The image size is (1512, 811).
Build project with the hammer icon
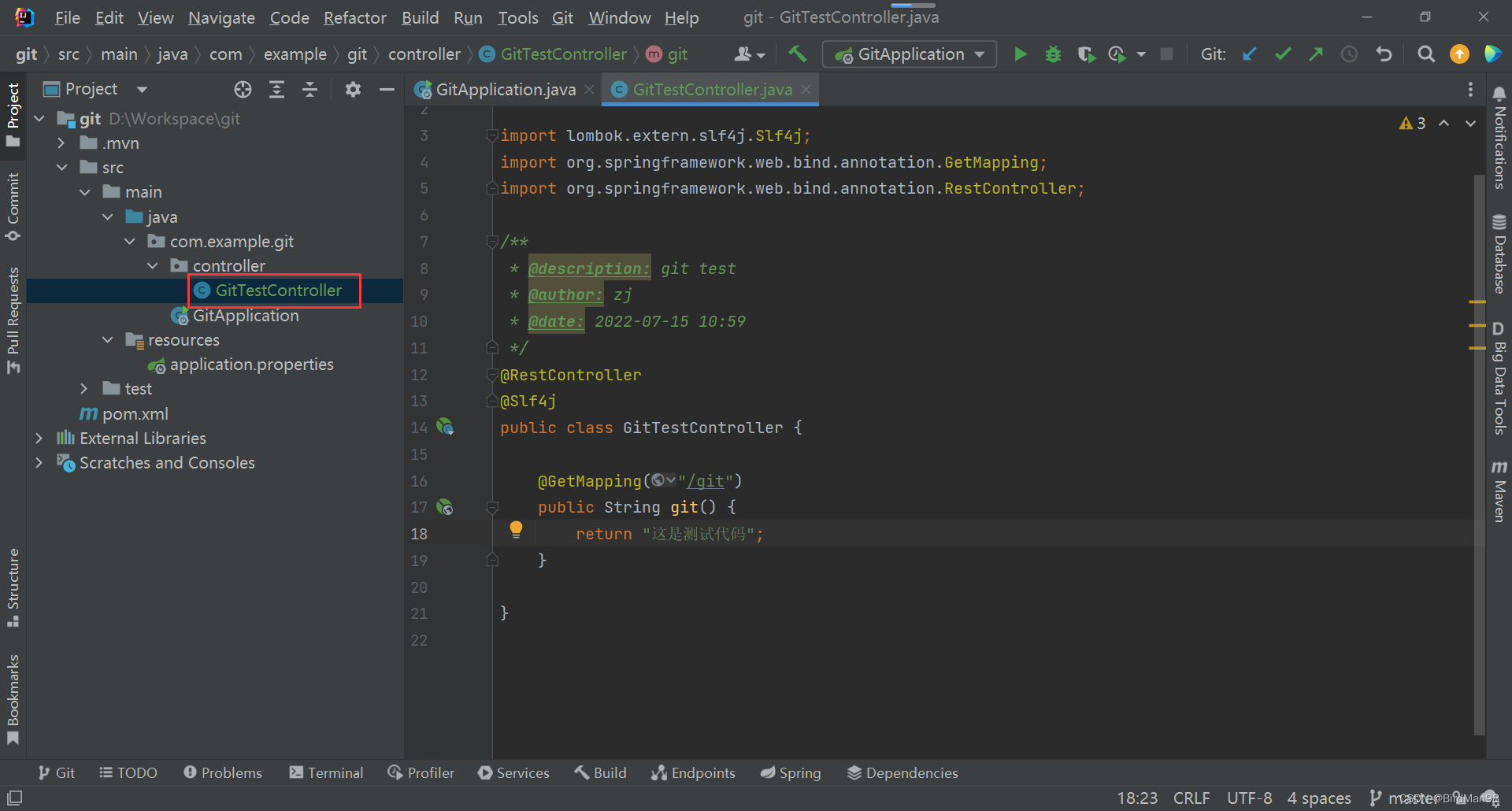797,54
